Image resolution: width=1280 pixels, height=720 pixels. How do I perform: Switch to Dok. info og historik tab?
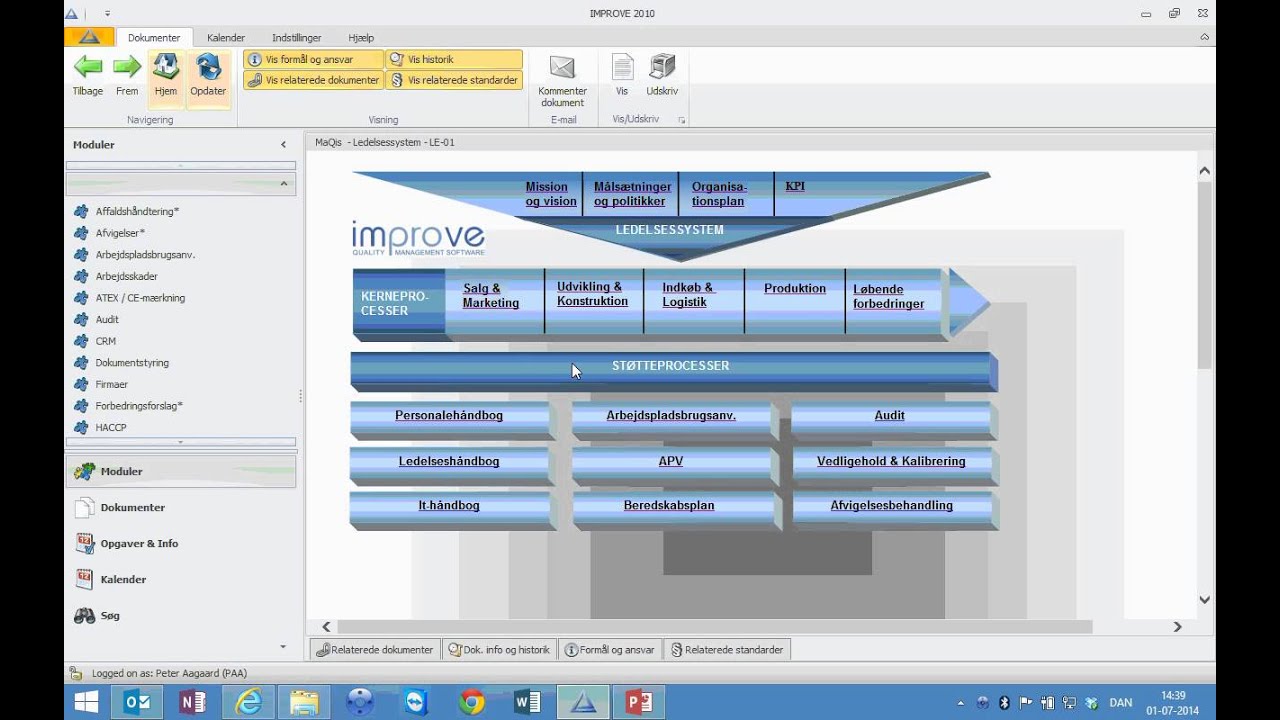499,650
